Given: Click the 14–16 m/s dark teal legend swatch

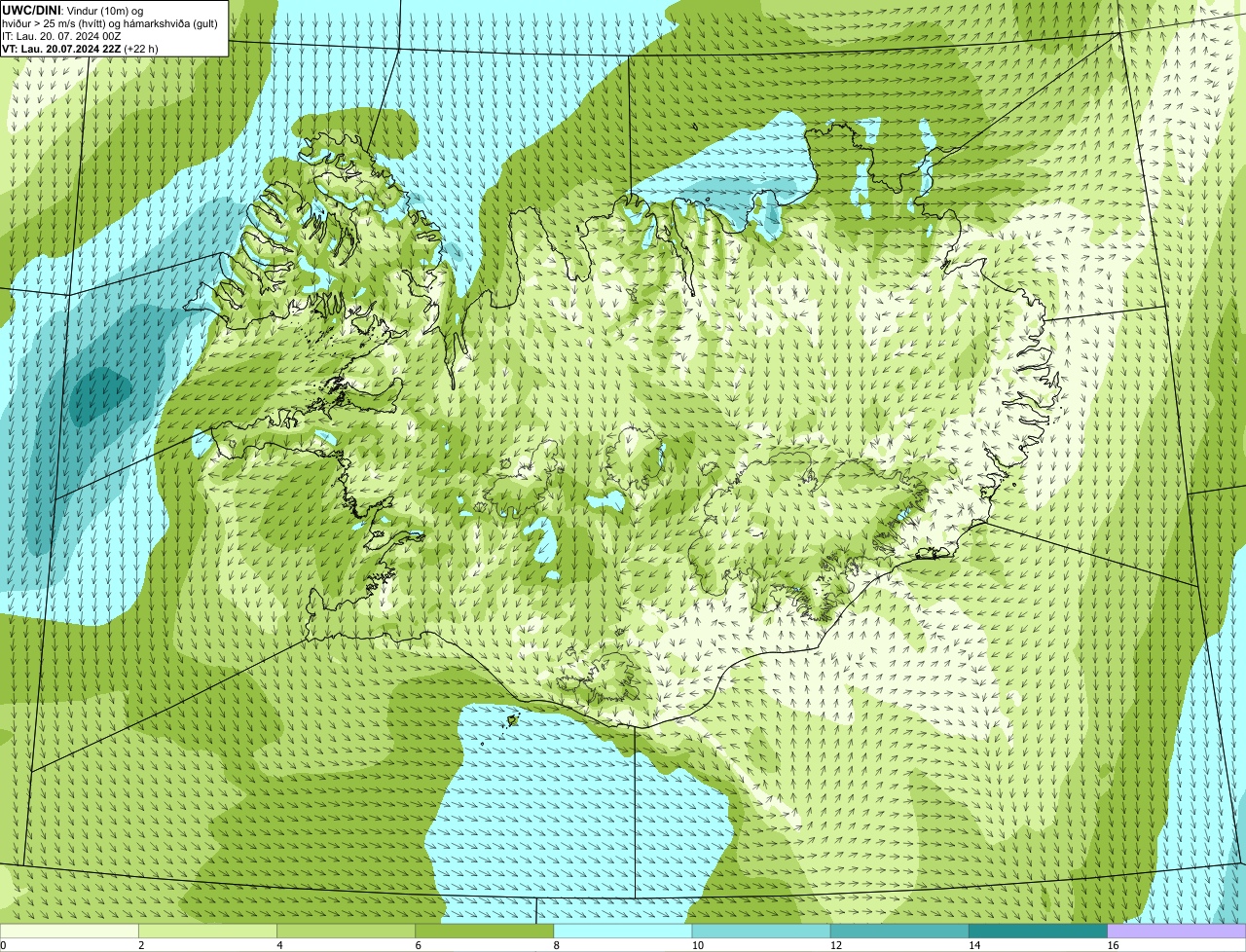Looking at the screenshot, I should pos(1038,931).
